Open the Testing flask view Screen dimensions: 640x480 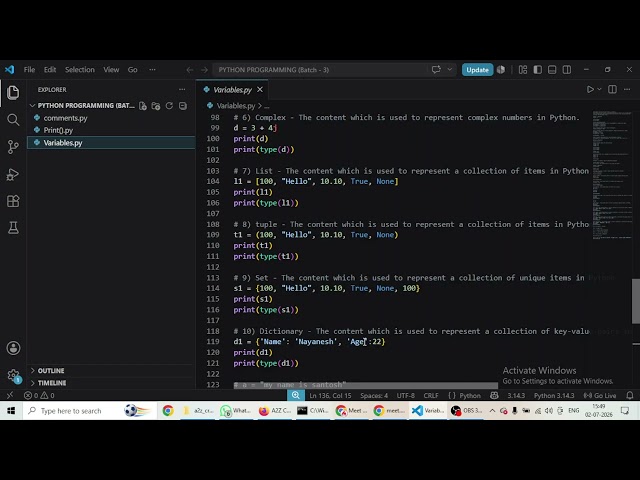coord(13,228)
